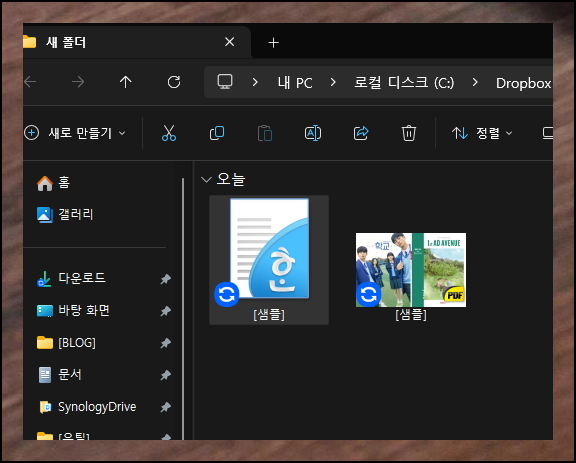Click the sync badge on the PDF file

(368, 294)
